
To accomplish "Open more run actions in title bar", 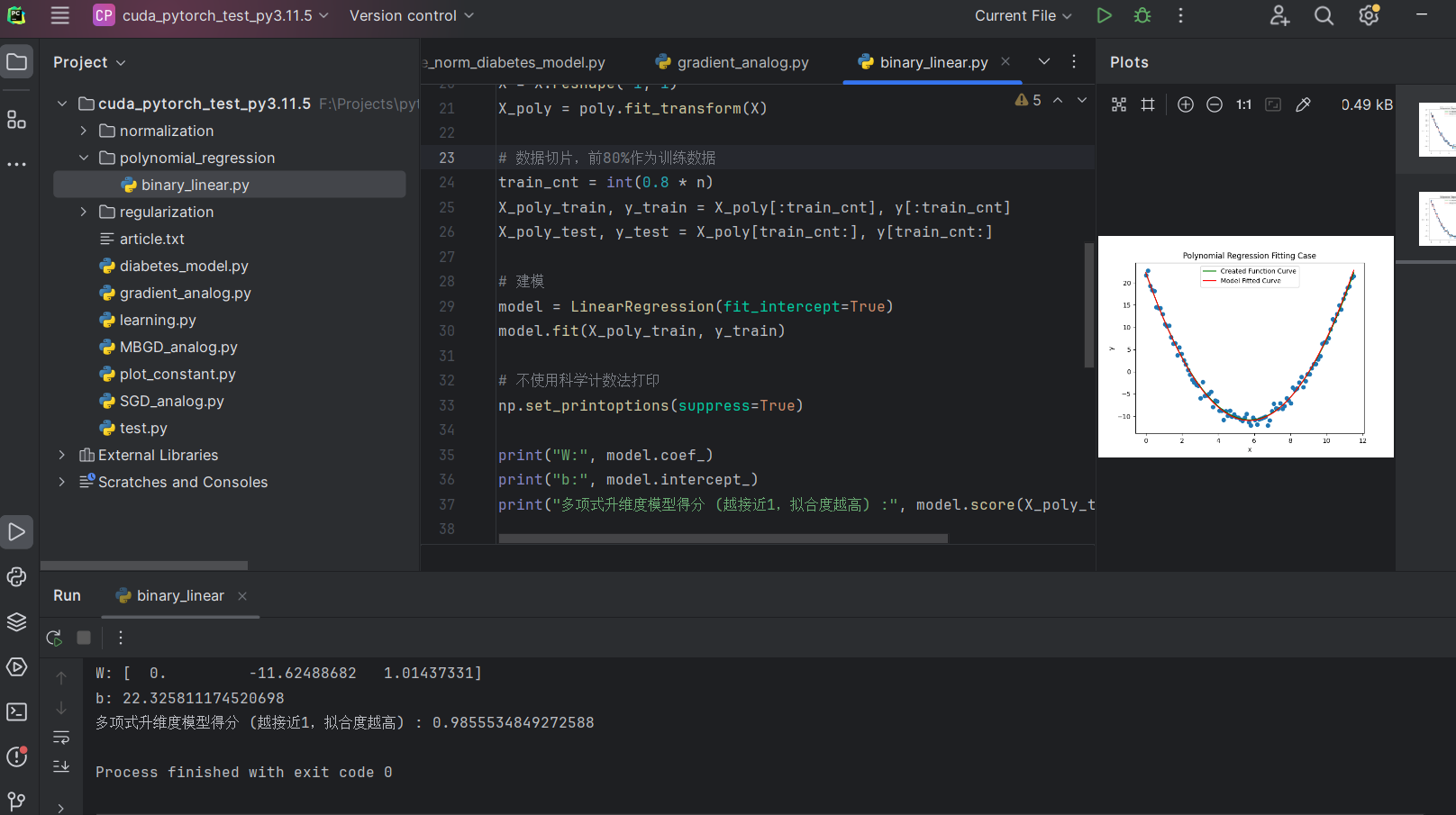I will click(x=1180, y=15).
